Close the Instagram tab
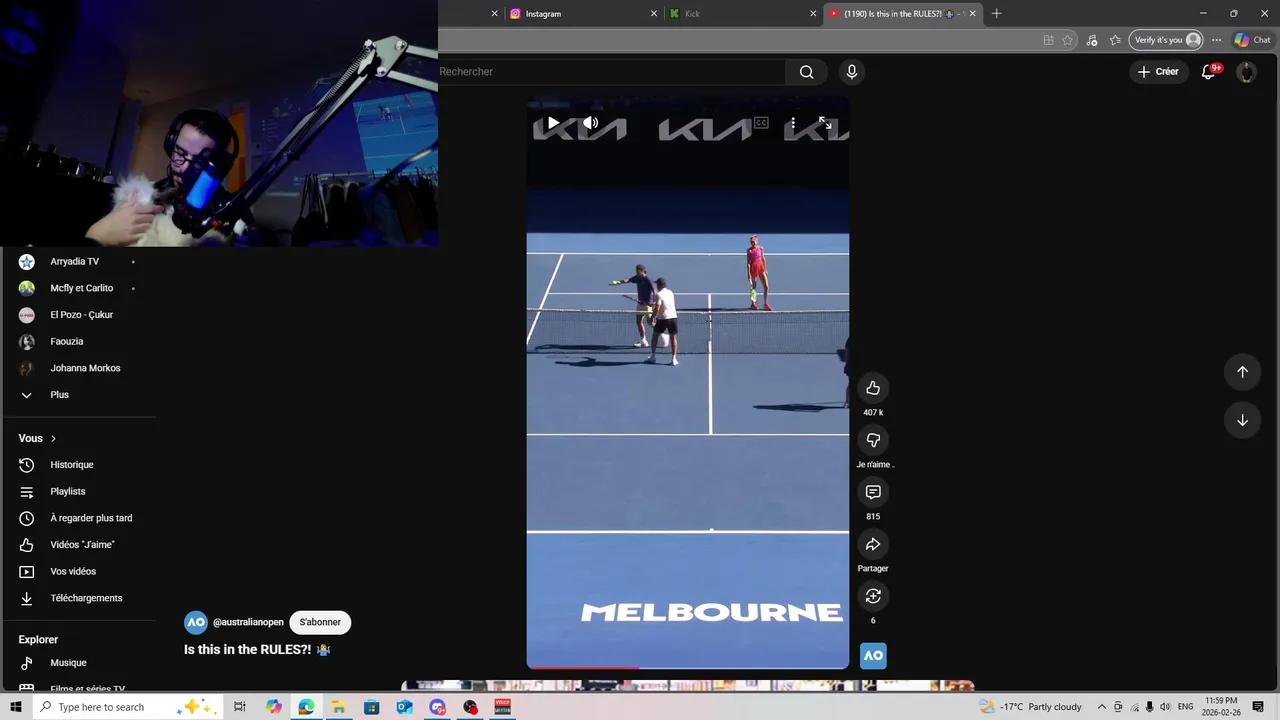 (x=654, y=14)
